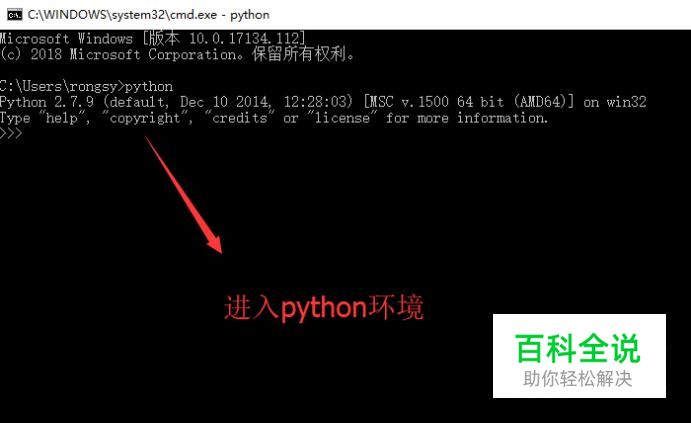Click the word "copyright" in the console
Image resolution: width=691 pixels, height=423 pixels.
point(145,119)
